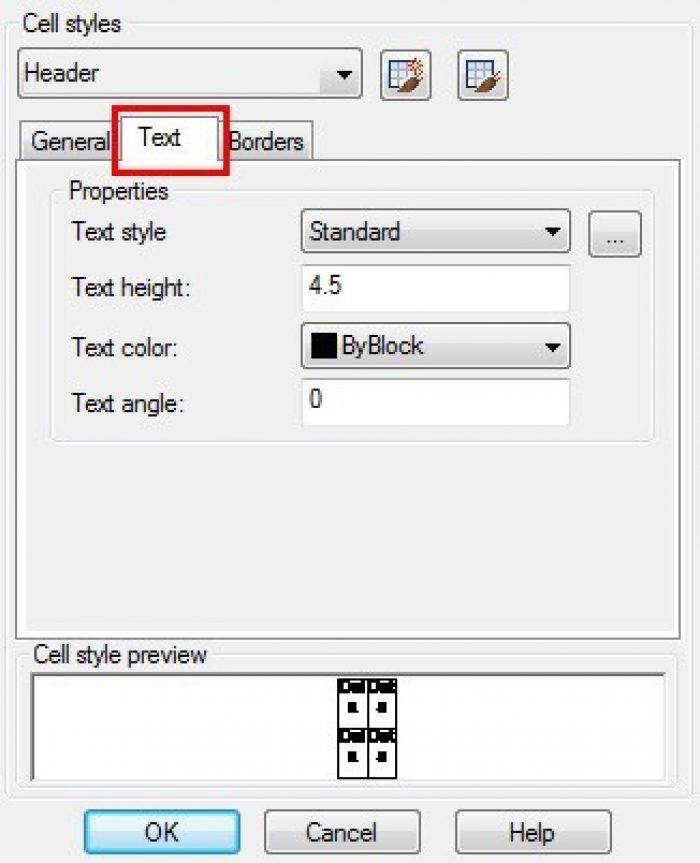Click the ellipsis button beside Text style
The width and height of the screenshot is (700, 863).
615,234
